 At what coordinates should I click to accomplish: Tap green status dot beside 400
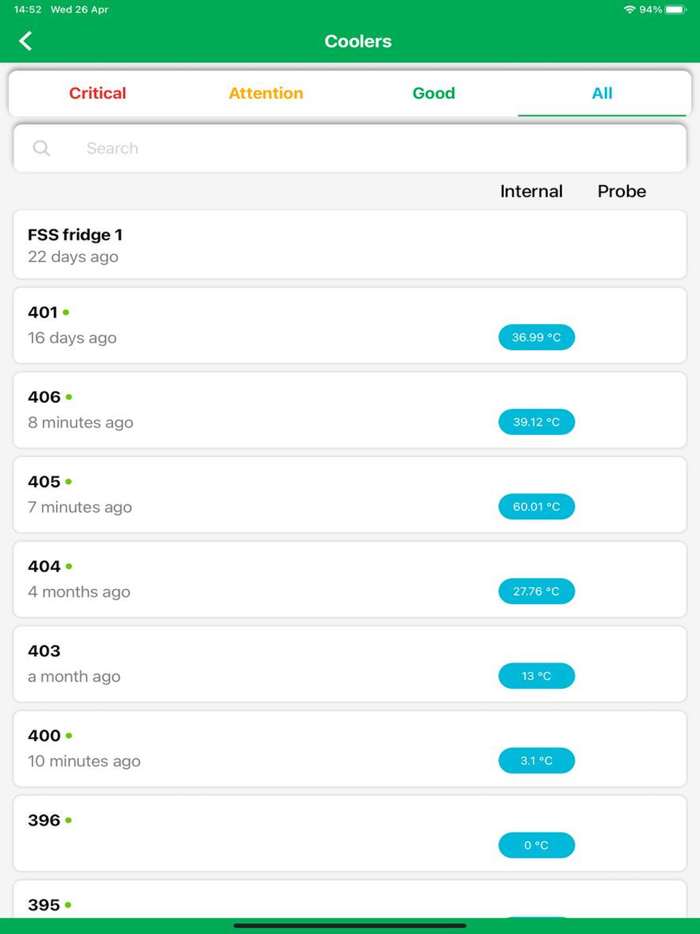[69, 736]
